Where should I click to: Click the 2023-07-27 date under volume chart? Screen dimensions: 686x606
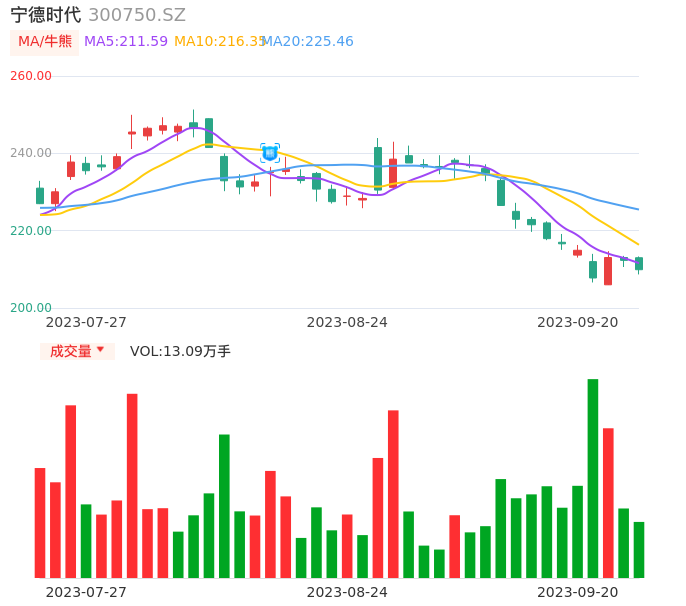tap(86, 592)
